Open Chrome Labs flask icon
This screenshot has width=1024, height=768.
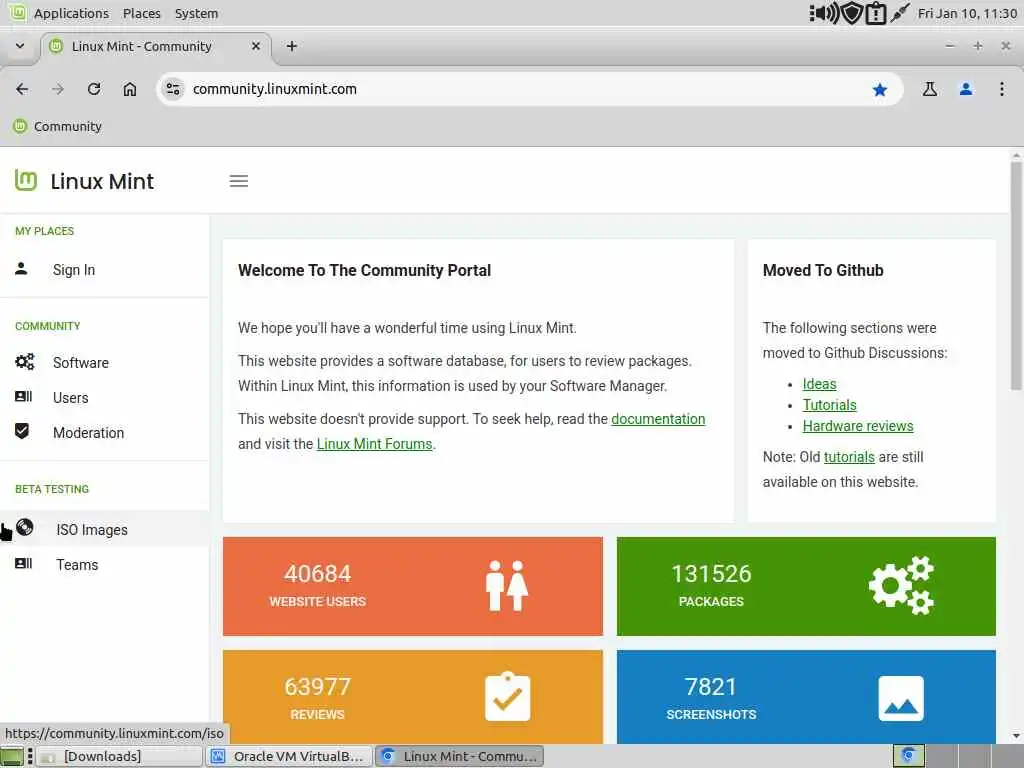click(x=930, y=89)
